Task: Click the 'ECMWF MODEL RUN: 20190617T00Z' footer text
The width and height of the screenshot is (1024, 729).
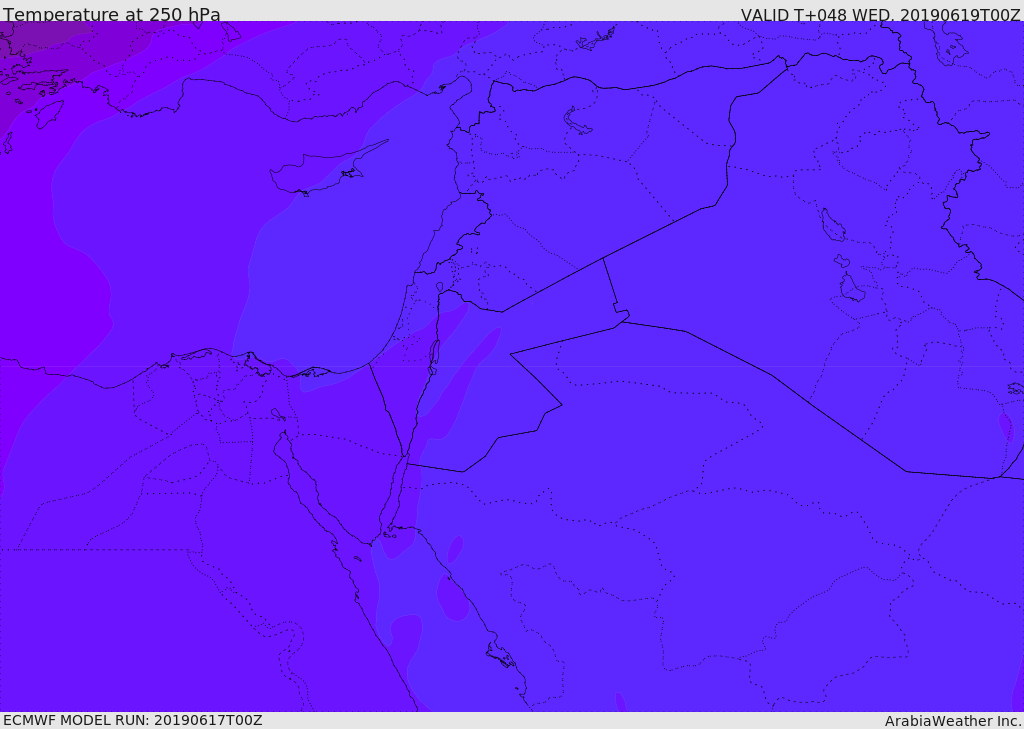Action: click(x=133, y=720)
